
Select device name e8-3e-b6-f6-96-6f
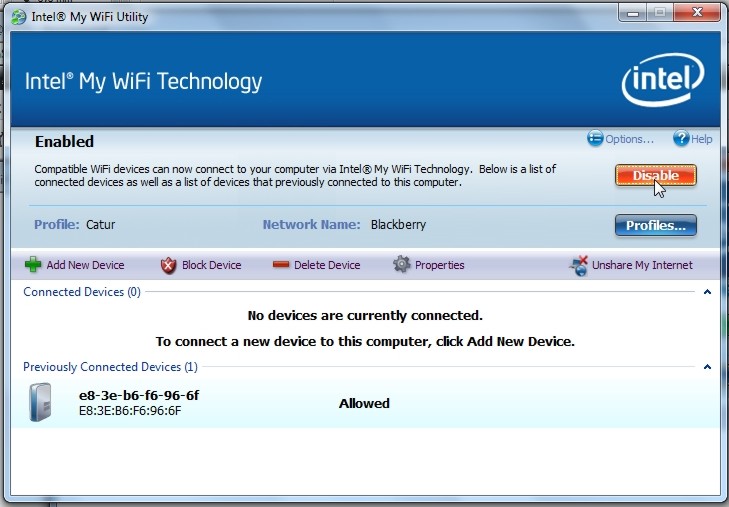(139, 395)
